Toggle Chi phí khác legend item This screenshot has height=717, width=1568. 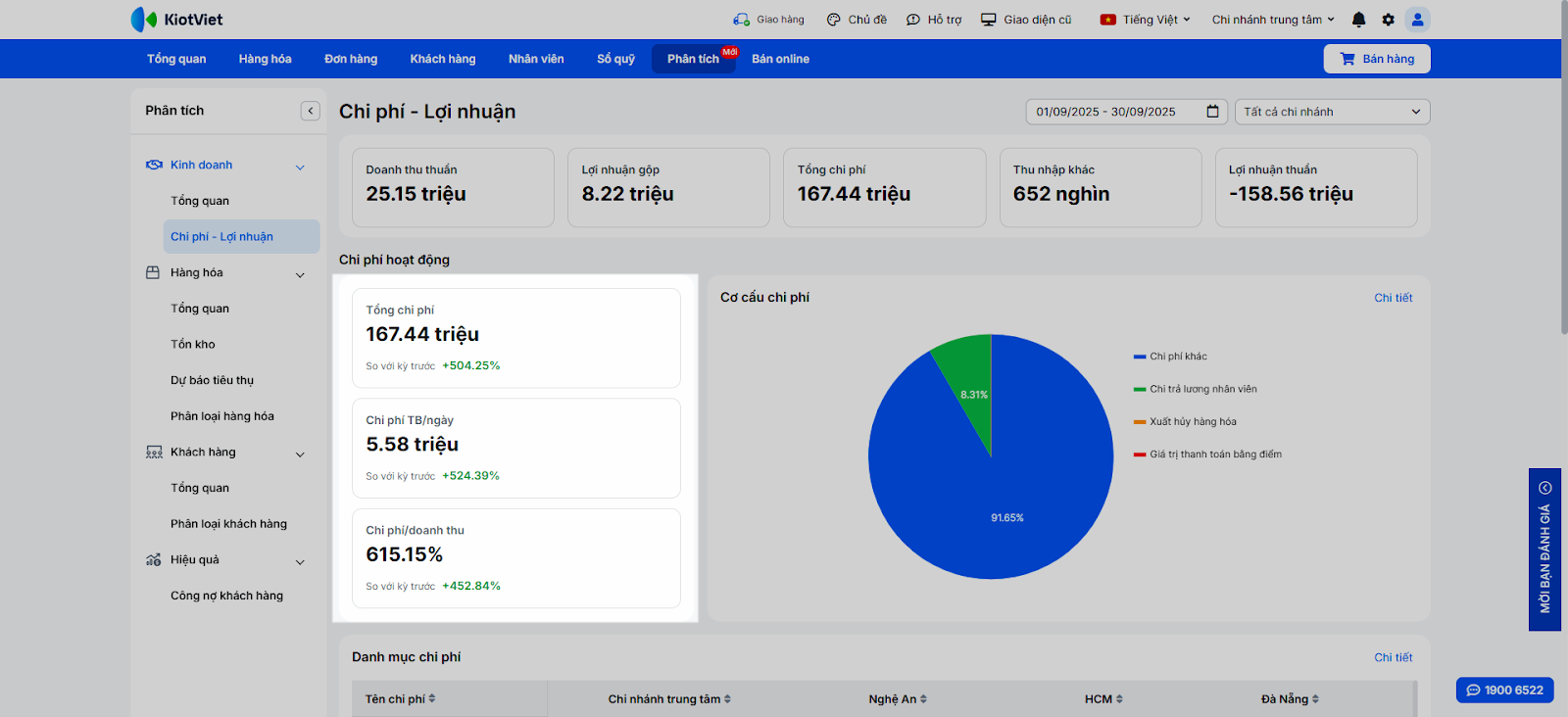coord(1177,357)
